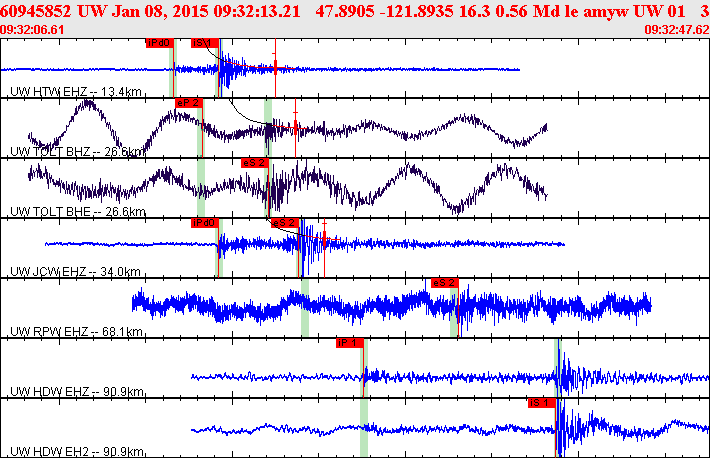
Task: Select the UW HTW EHZ station label
Action: (x=76, y=92)
